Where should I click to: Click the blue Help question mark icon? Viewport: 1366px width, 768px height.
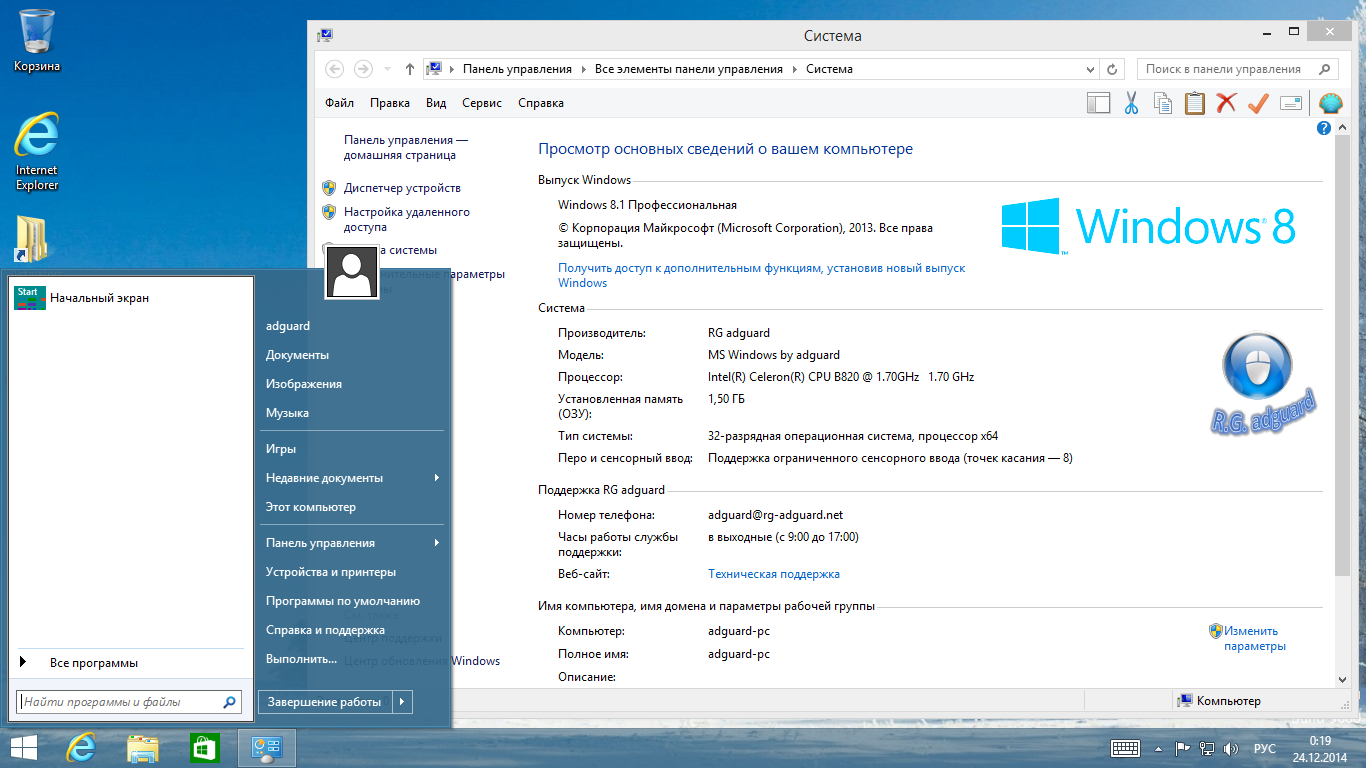[1324, 128]
